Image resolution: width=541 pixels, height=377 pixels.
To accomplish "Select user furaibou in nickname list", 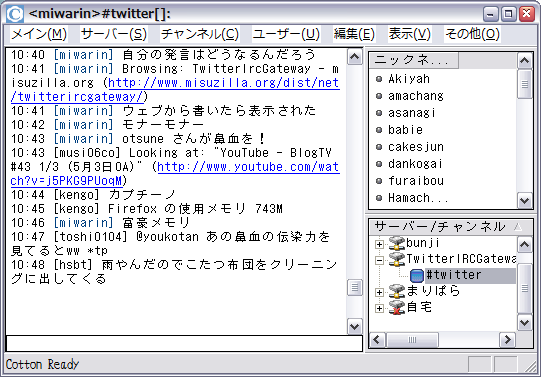I will pos(416,181).
